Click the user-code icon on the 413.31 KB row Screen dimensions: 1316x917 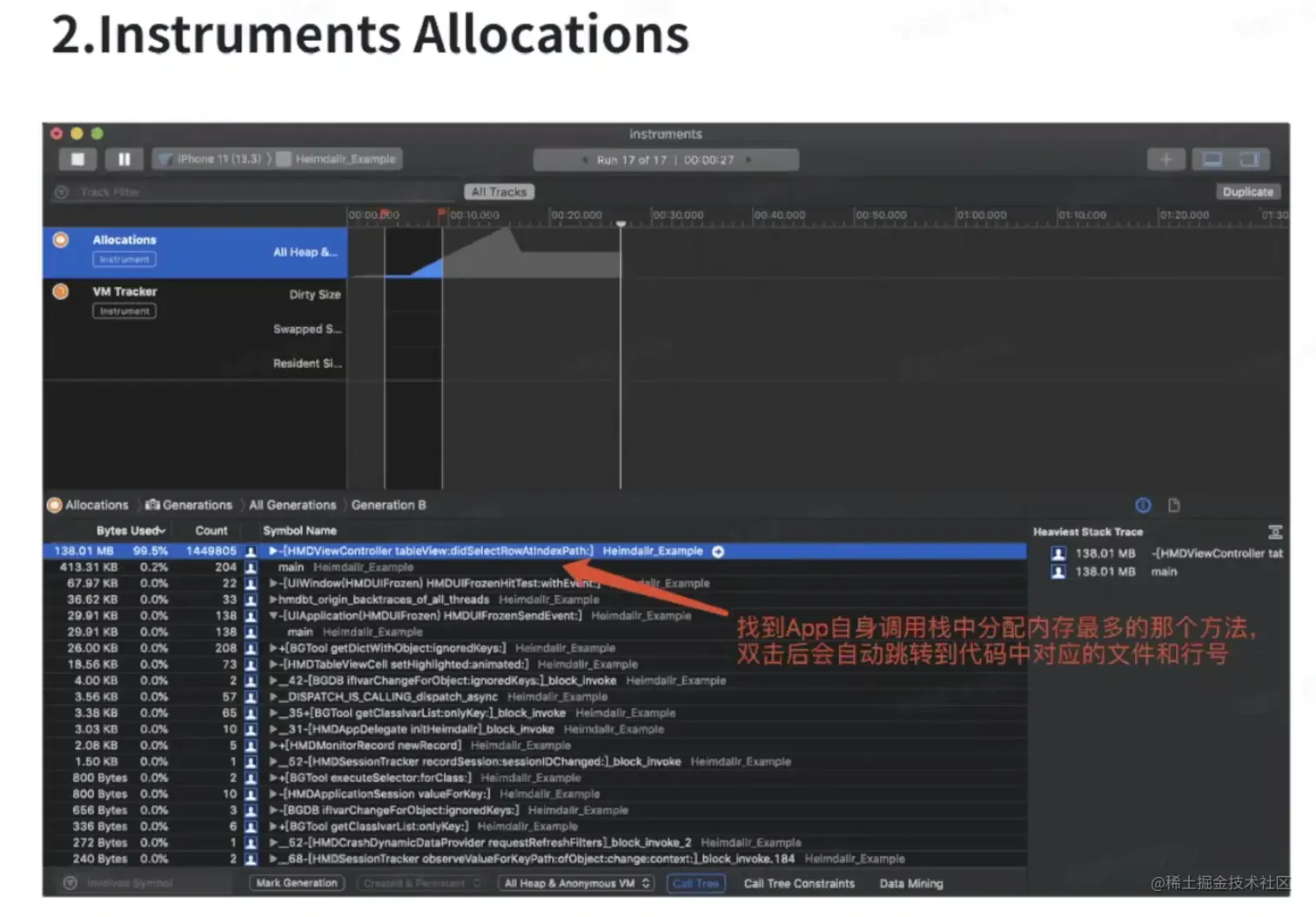(x=251, y=567)
